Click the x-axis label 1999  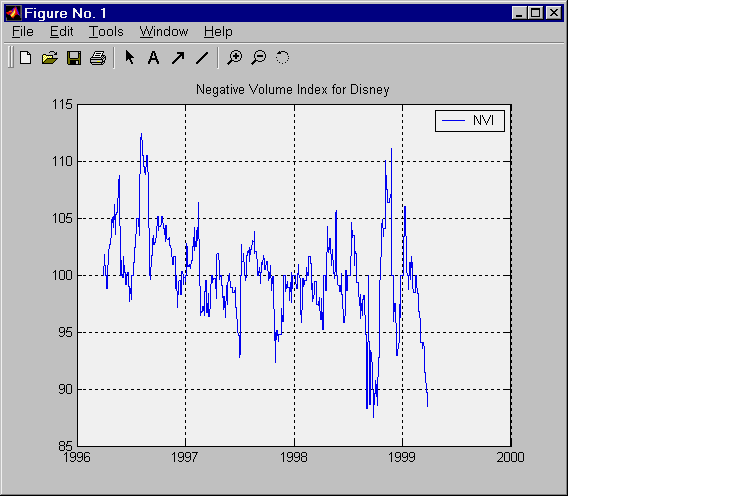402,457
